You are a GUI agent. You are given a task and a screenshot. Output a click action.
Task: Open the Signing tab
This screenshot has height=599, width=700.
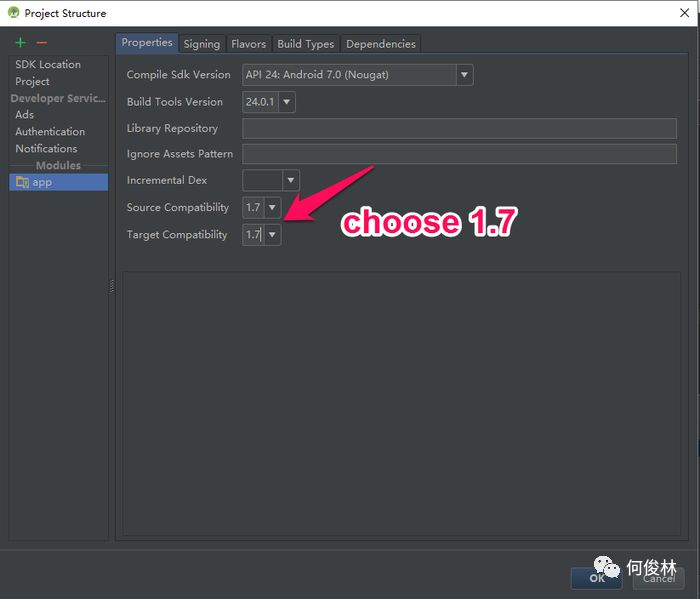coord(202,44)
